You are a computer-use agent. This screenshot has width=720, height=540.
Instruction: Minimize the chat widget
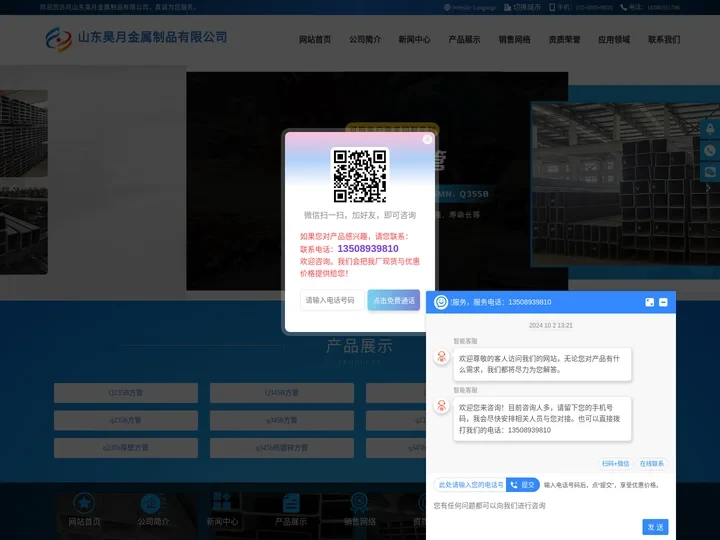click(x=663, y=302)
